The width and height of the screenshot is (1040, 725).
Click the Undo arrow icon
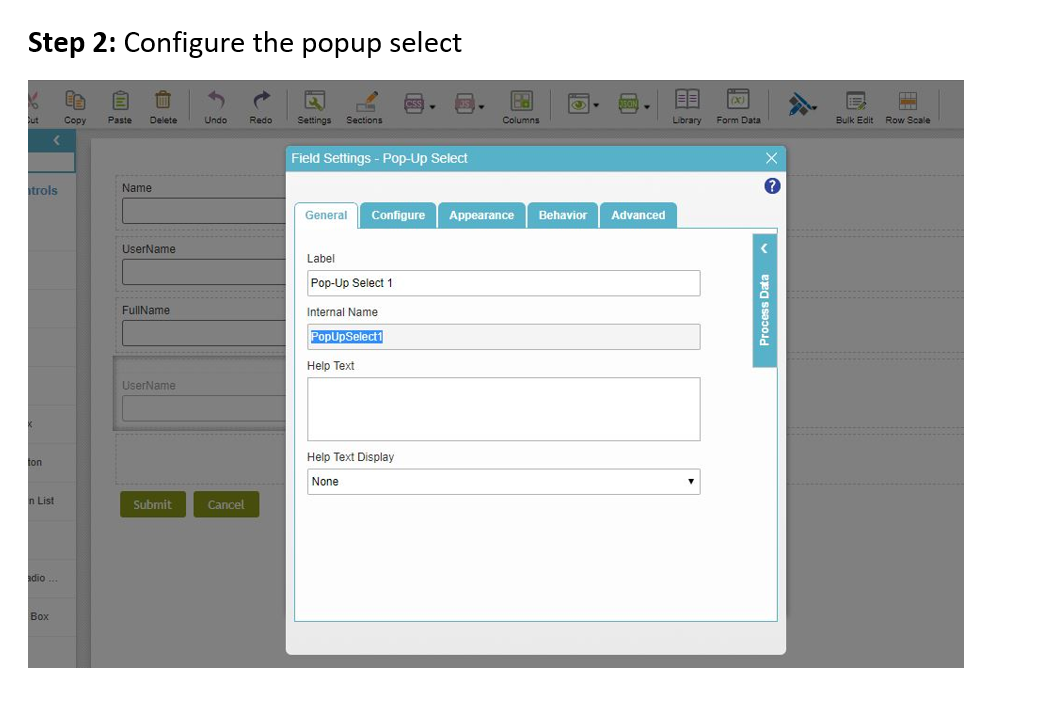(x=215, y=101)
